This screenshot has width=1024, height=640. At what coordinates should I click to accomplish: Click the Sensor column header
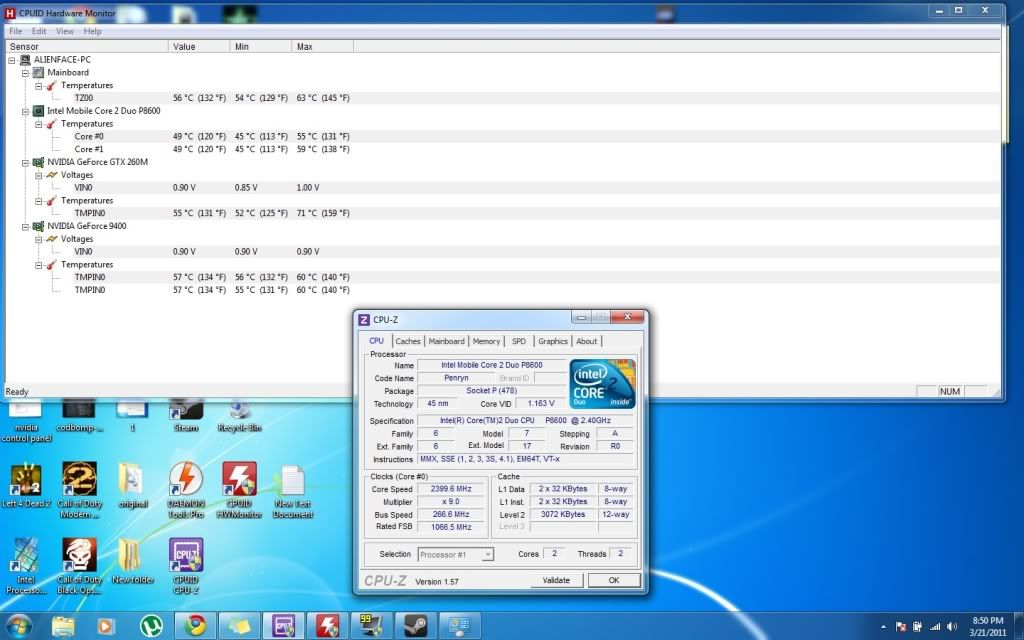[x=87, y=47]
